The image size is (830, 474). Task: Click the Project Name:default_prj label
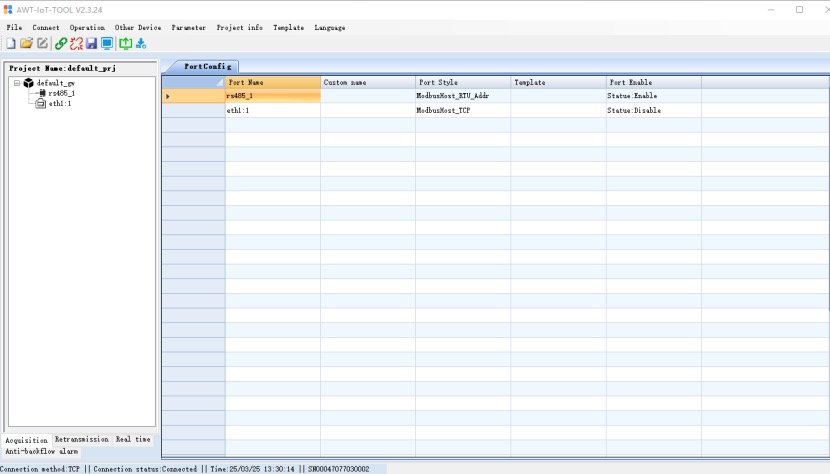click(62, 68)
